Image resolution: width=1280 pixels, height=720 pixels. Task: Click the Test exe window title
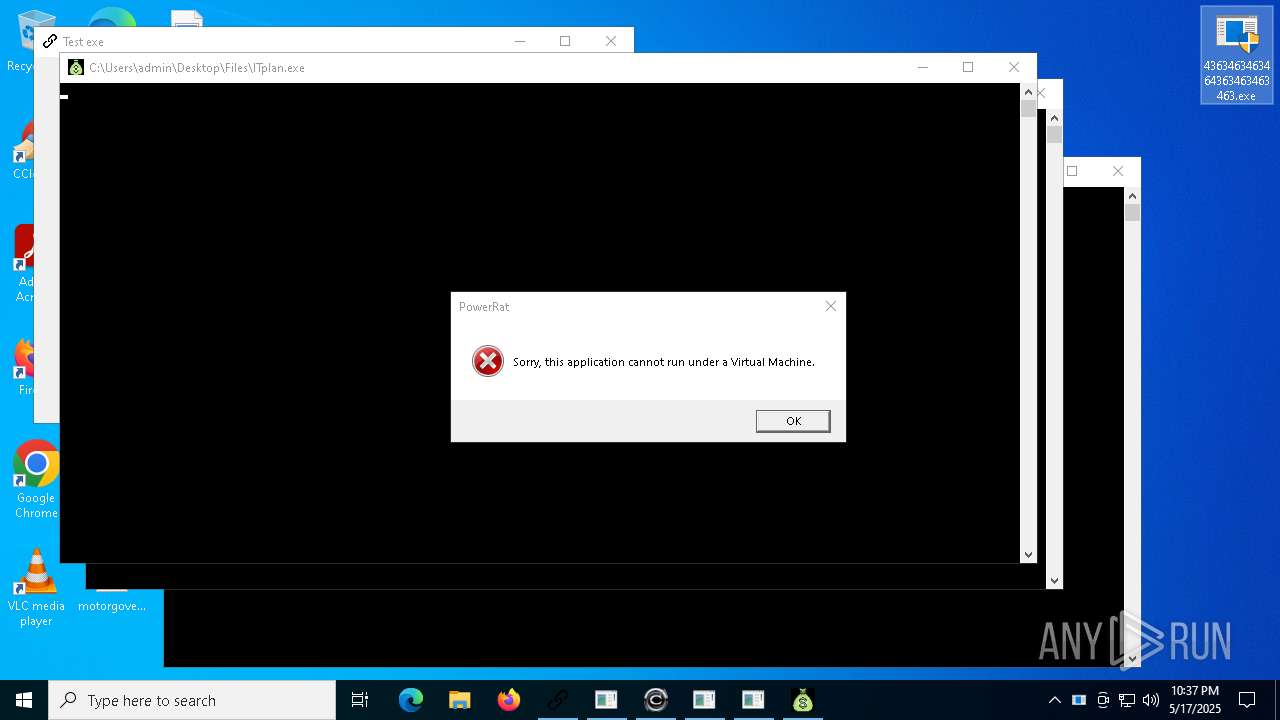tap(83, 42)
